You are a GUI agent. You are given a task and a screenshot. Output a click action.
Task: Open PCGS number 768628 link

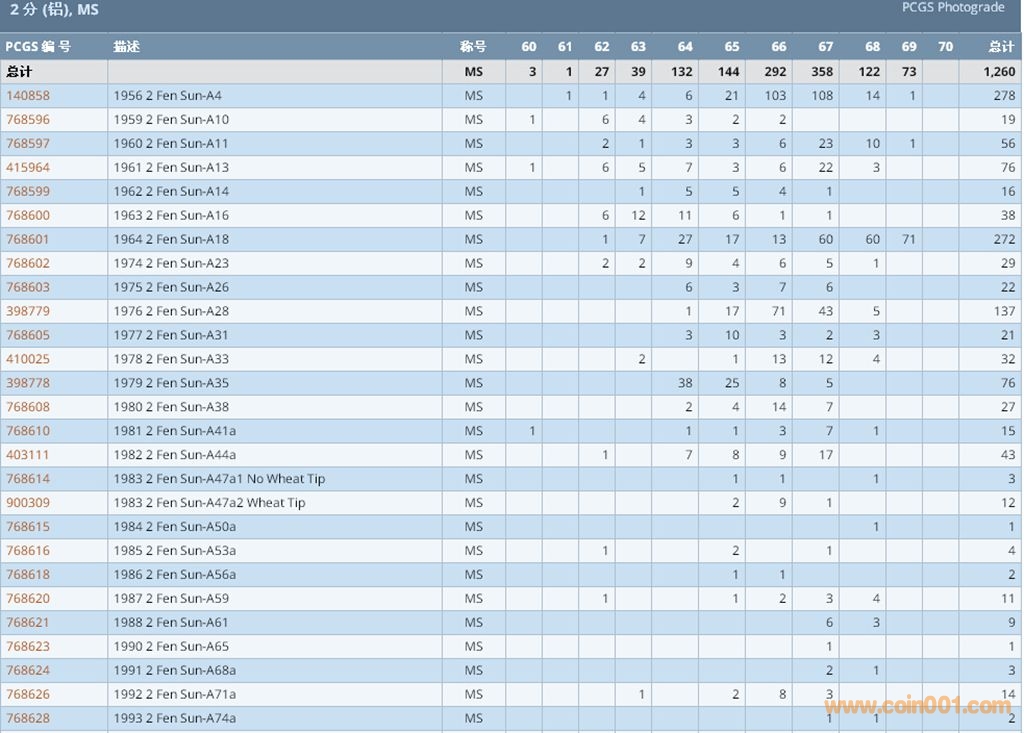[x=28, y=718]
